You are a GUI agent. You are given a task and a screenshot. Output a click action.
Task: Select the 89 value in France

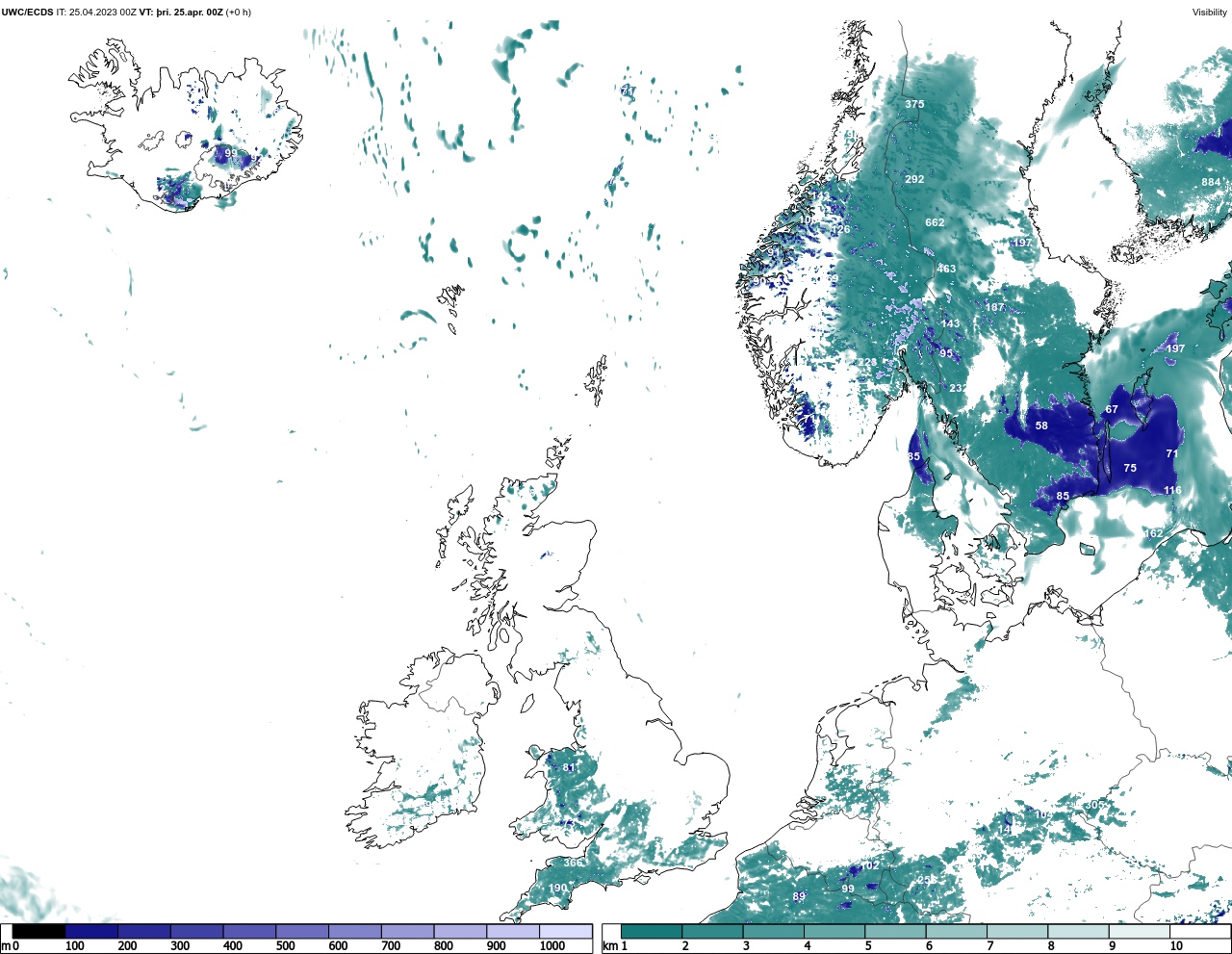coord(799,896)
